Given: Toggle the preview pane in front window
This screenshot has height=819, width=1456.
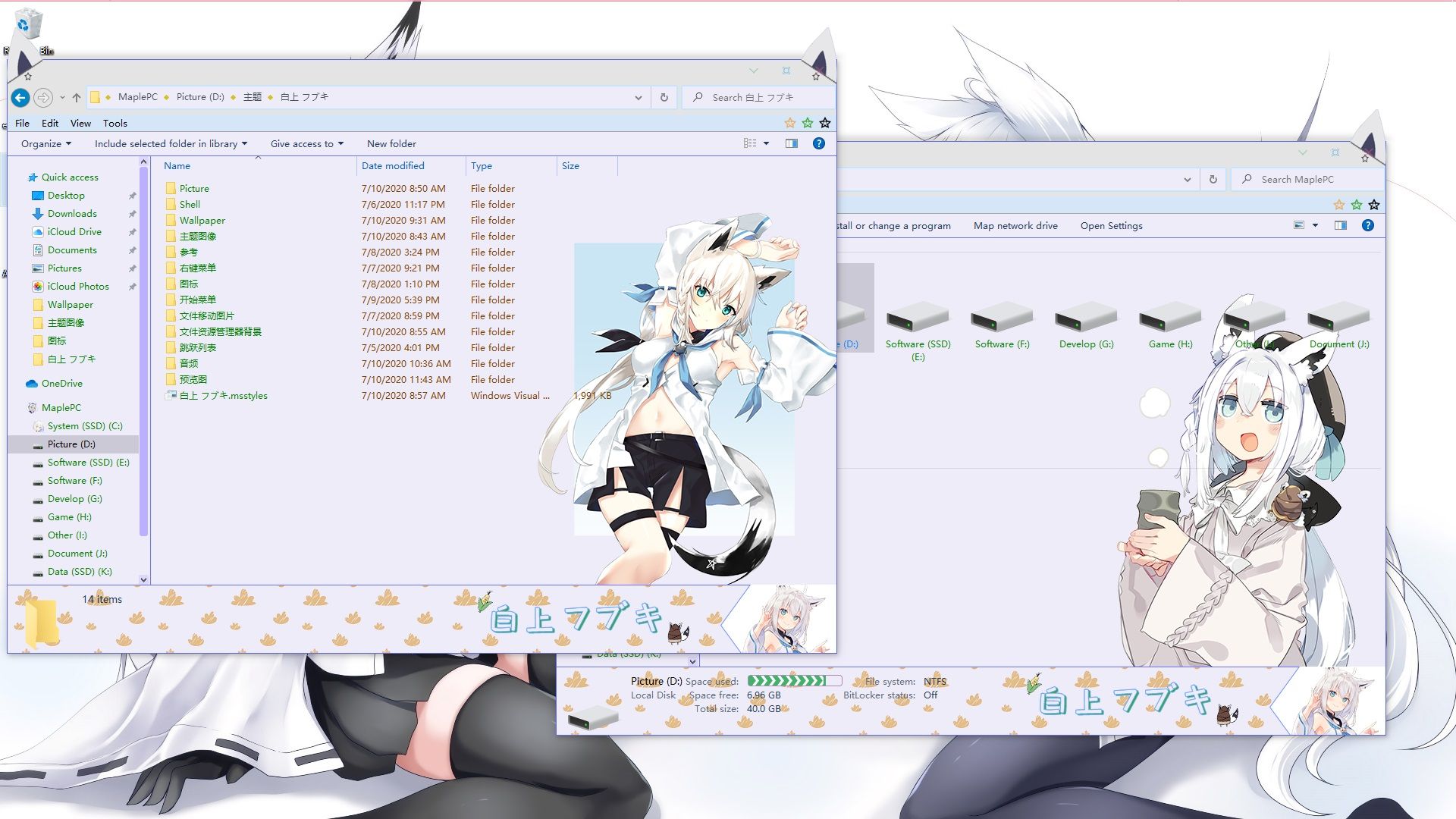Looking at the screenshot, I should click(x=791, y=143).
